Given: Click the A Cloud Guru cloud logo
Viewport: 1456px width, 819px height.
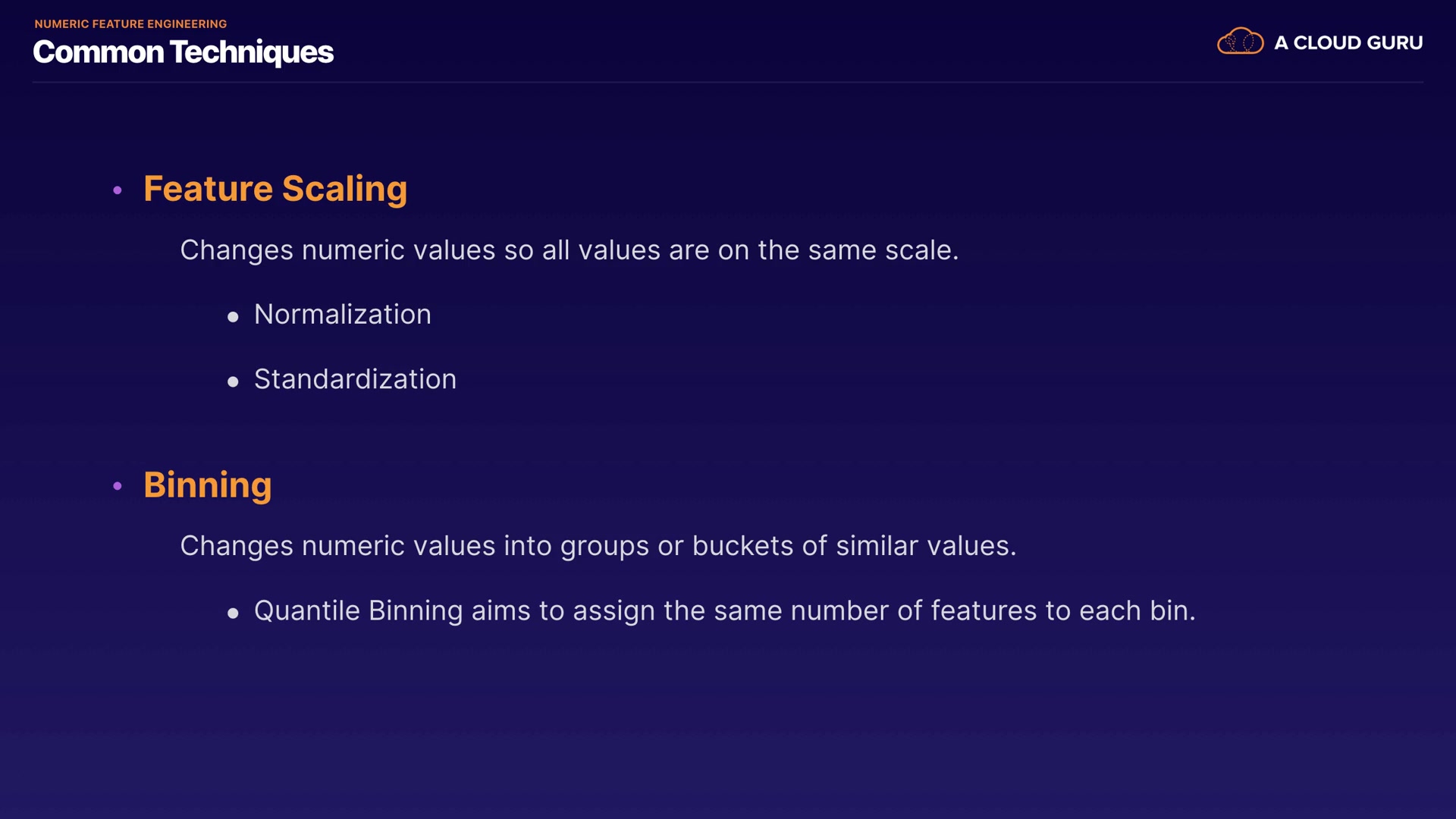Looking at the screenshot, I should (1240, 42).
